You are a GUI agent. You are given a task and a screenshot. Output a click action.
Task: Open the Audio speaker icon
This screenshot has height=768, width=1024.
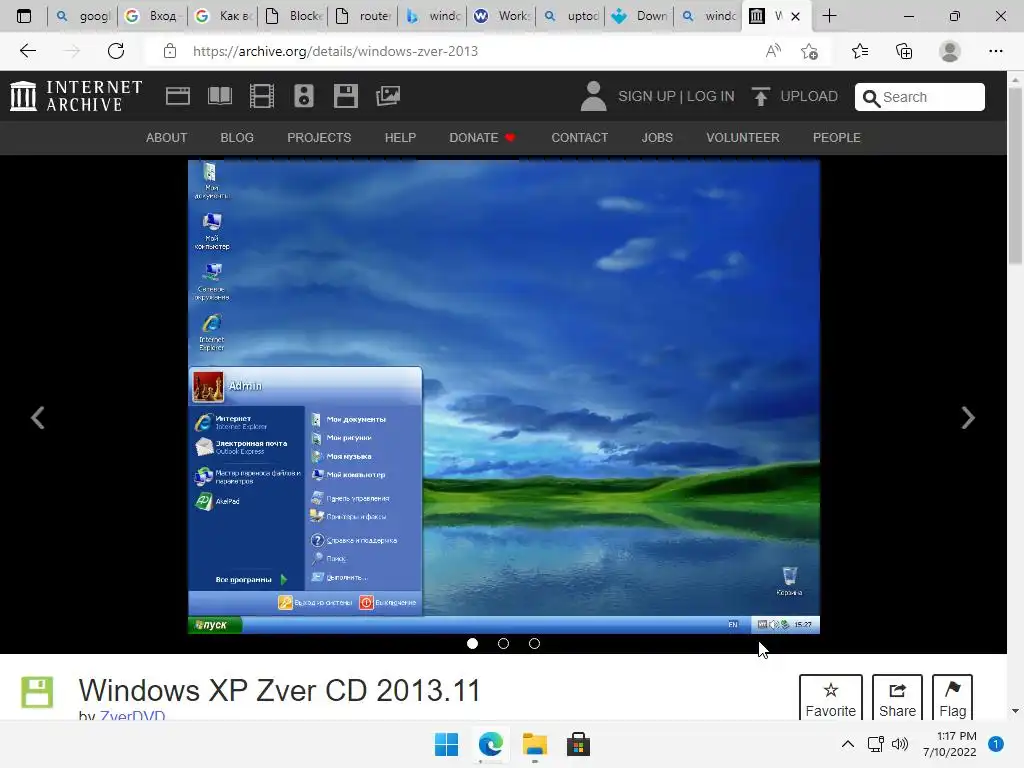[304, 96]
